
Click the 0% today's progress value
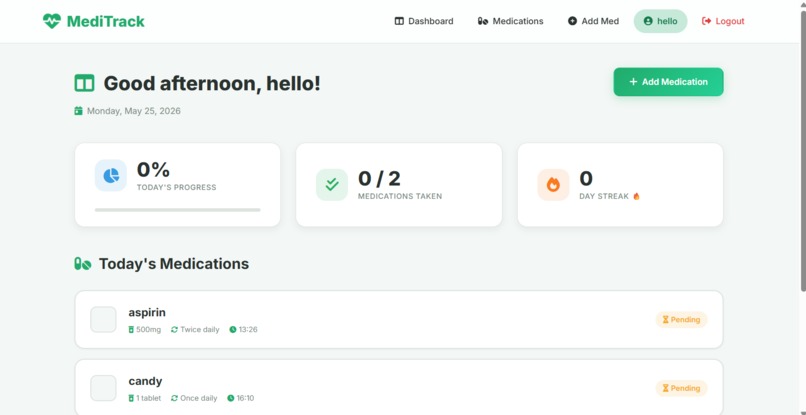pyautogui.click(x=153, y=170)
